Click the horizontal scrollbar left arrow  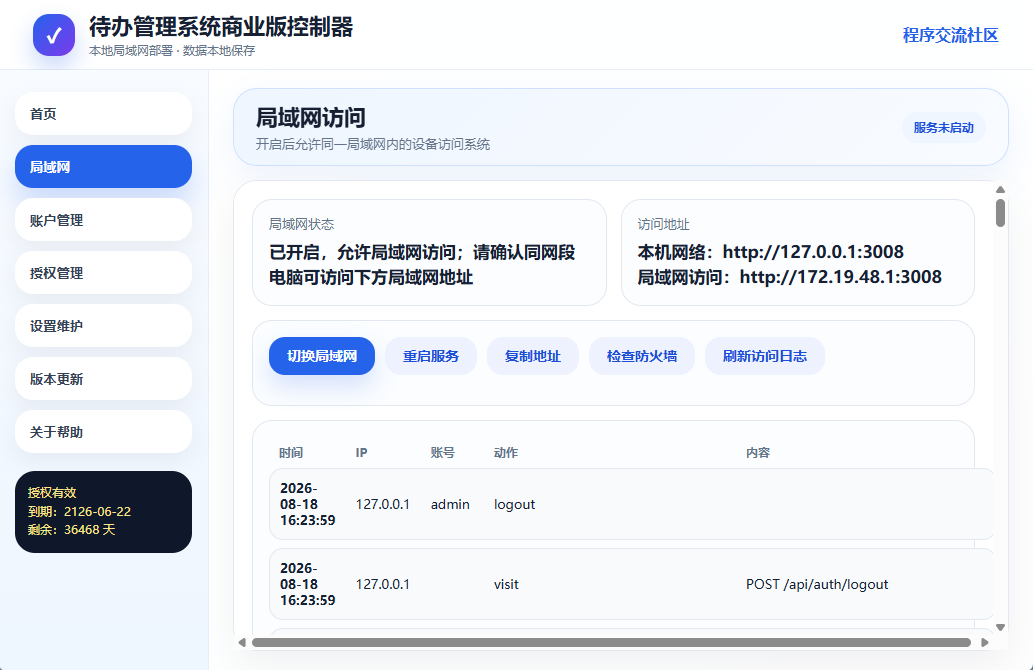[x=242, y=642]
